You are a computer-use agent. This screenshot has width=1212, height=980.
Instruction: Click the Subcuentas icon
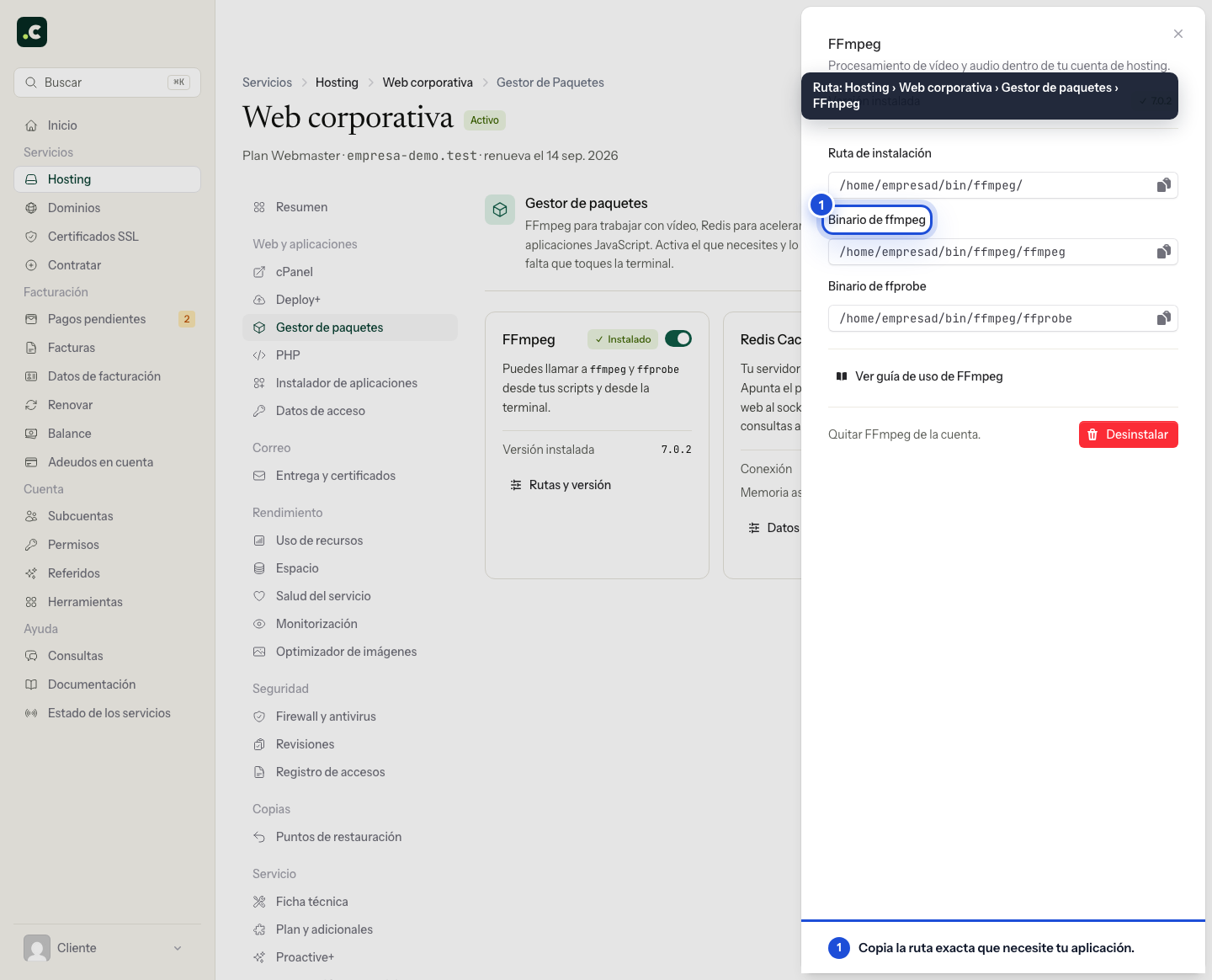click(x=31, y=516)
